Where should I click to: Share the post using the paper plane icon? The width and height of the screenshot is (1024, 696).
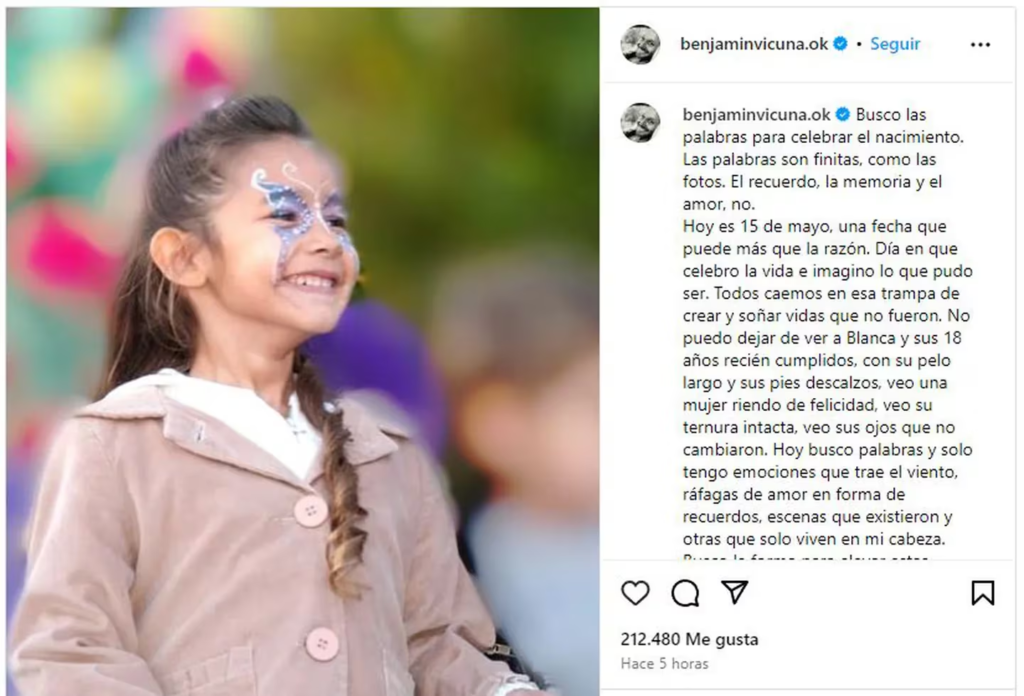(x=735, y=592)
